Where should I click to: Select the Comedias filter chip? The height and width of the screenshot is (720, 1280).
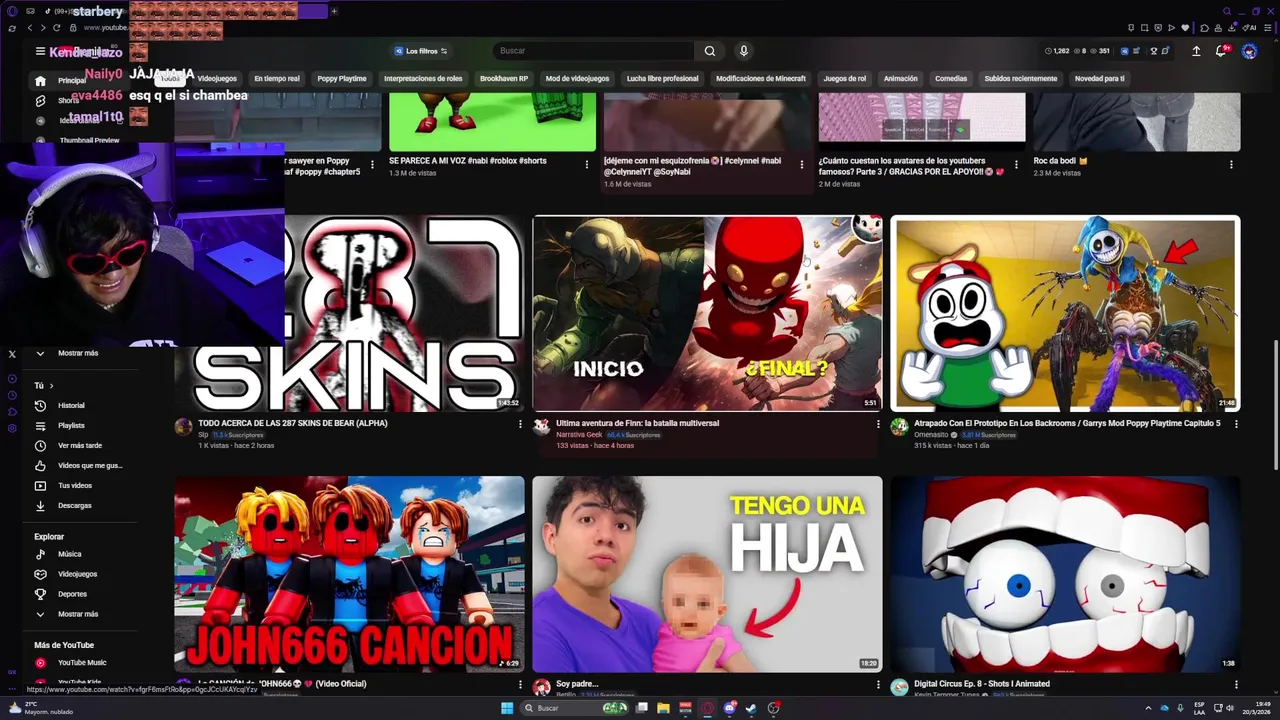951,78
